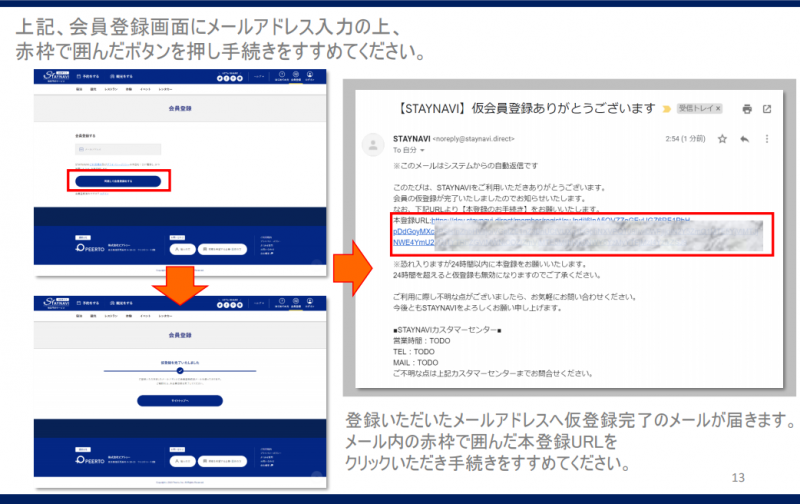Click the STAYNAVI logo on the upper registration page
This screenshot has height=504, width=800.
pos(56,77)
